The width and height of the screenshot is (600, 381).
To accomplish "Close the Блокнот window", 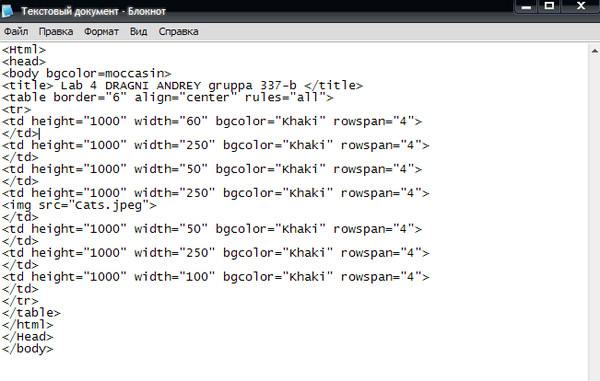I will point(580,6).
